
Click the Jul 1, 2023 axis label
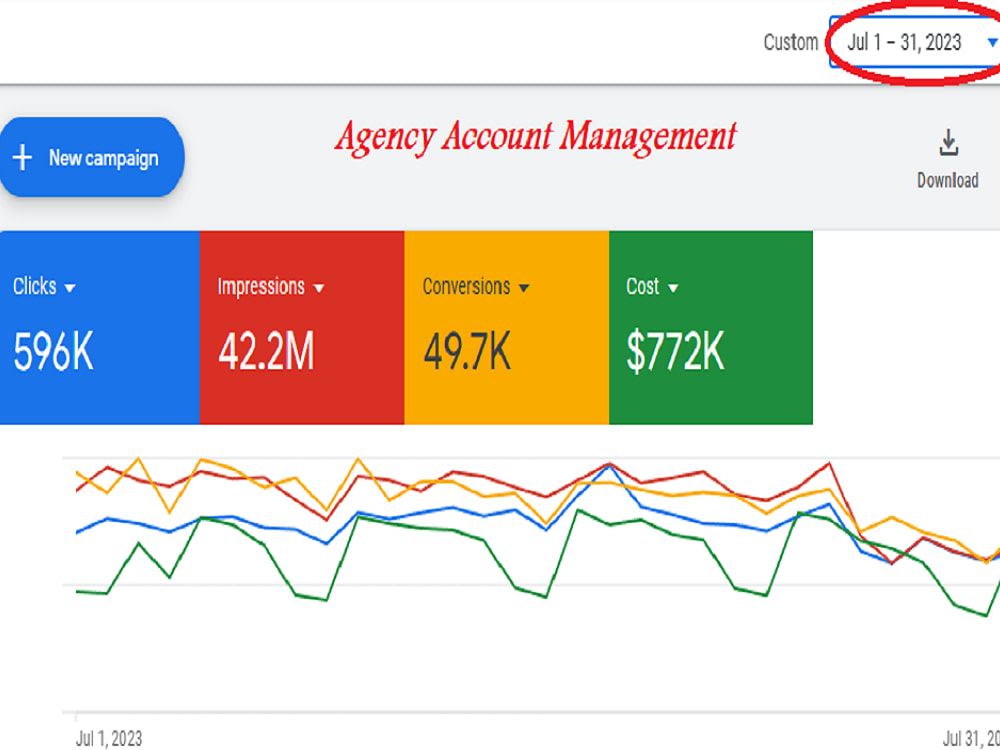(x=109, y=739)
